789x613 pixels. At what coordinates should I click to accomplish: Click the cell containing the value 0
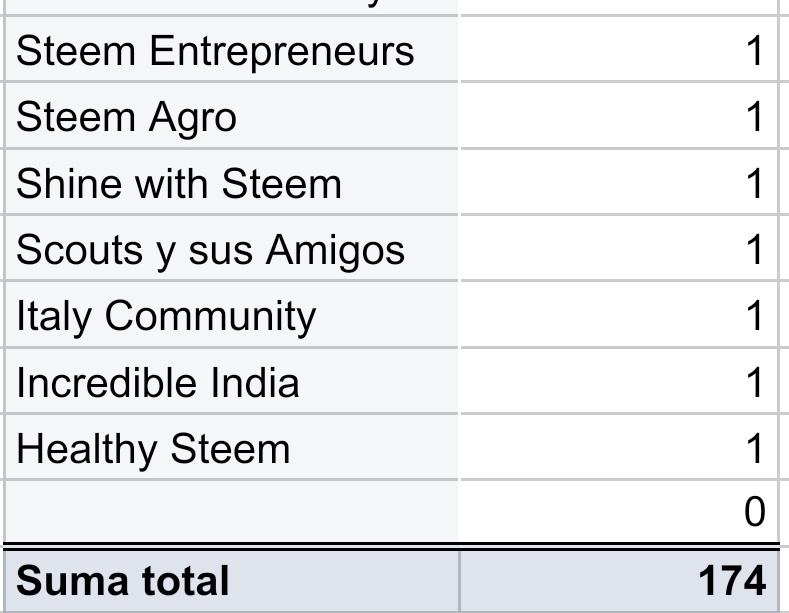[x=617, y=512]
